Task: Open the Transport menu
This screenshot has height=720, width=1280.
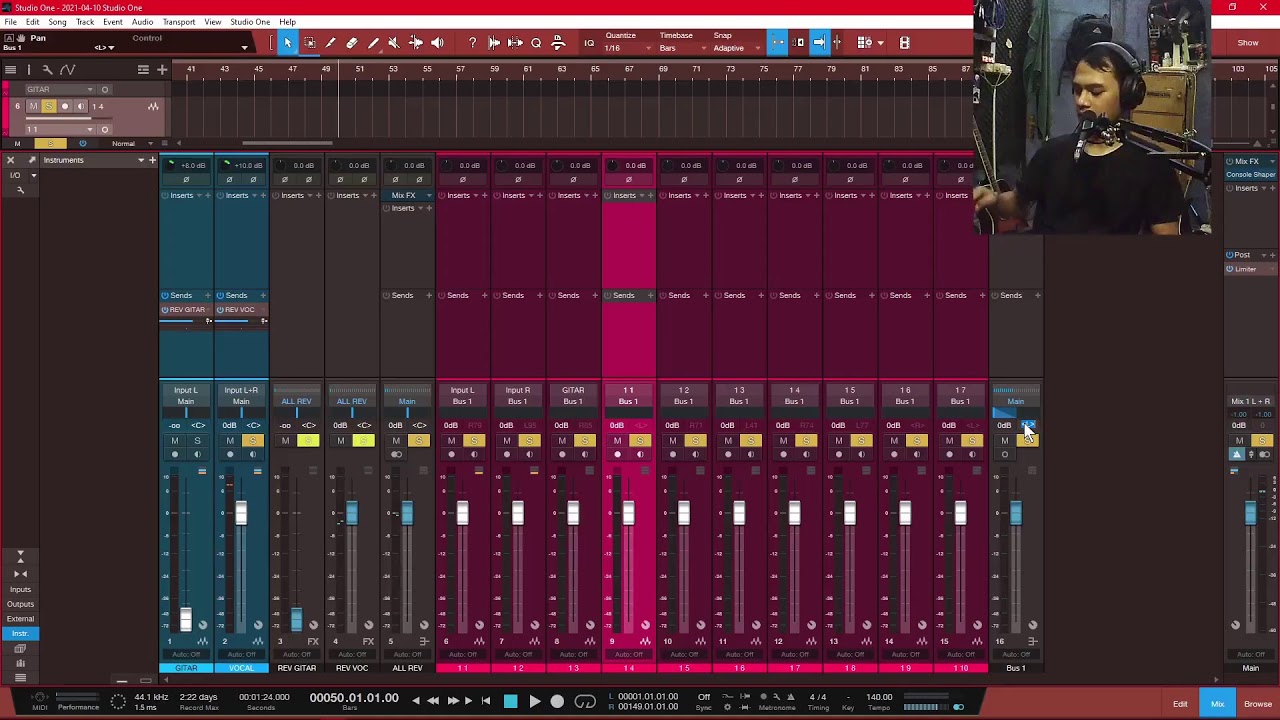Action: 179,22
